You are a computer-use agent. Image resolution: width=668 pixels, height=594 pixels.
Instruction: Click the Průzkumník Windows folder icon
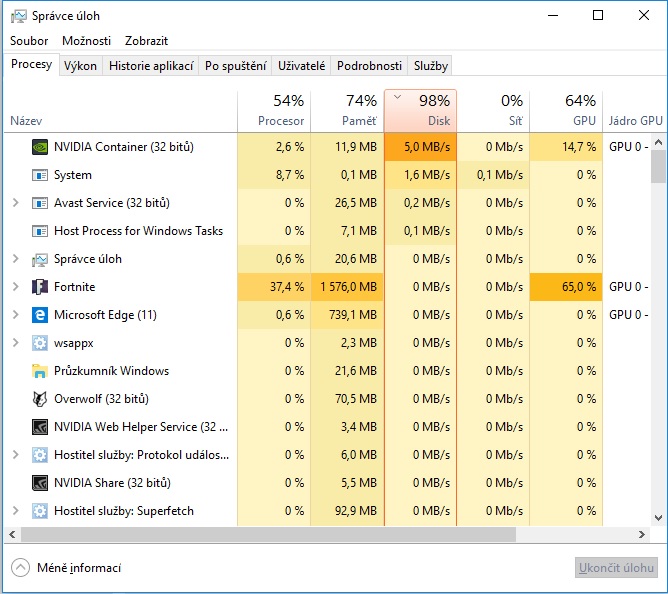coord(40,371)
